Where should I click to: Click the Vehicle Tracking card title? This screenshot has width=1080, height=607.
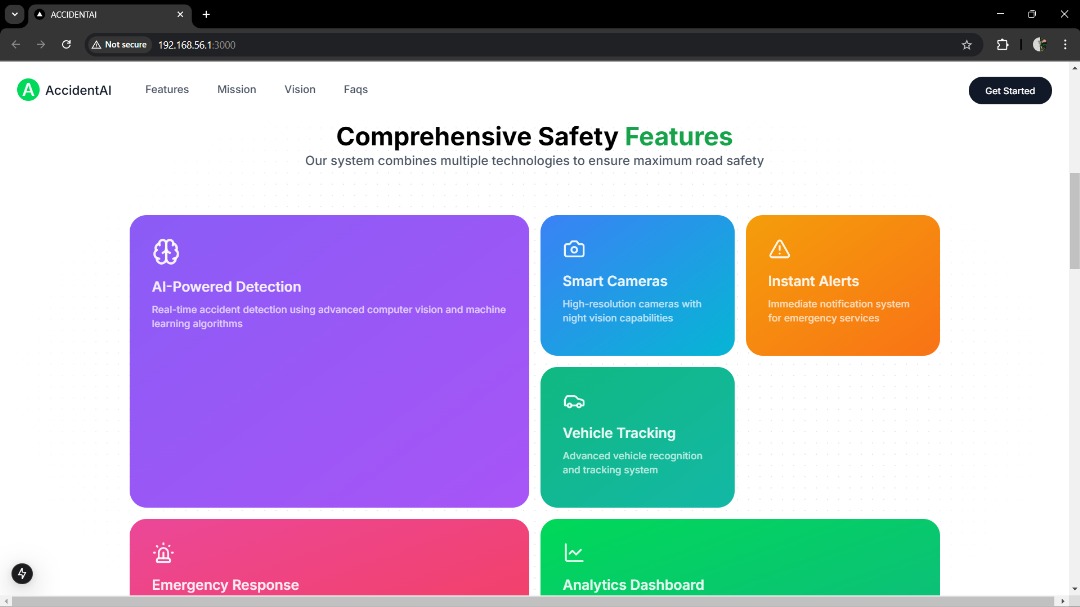619,433
